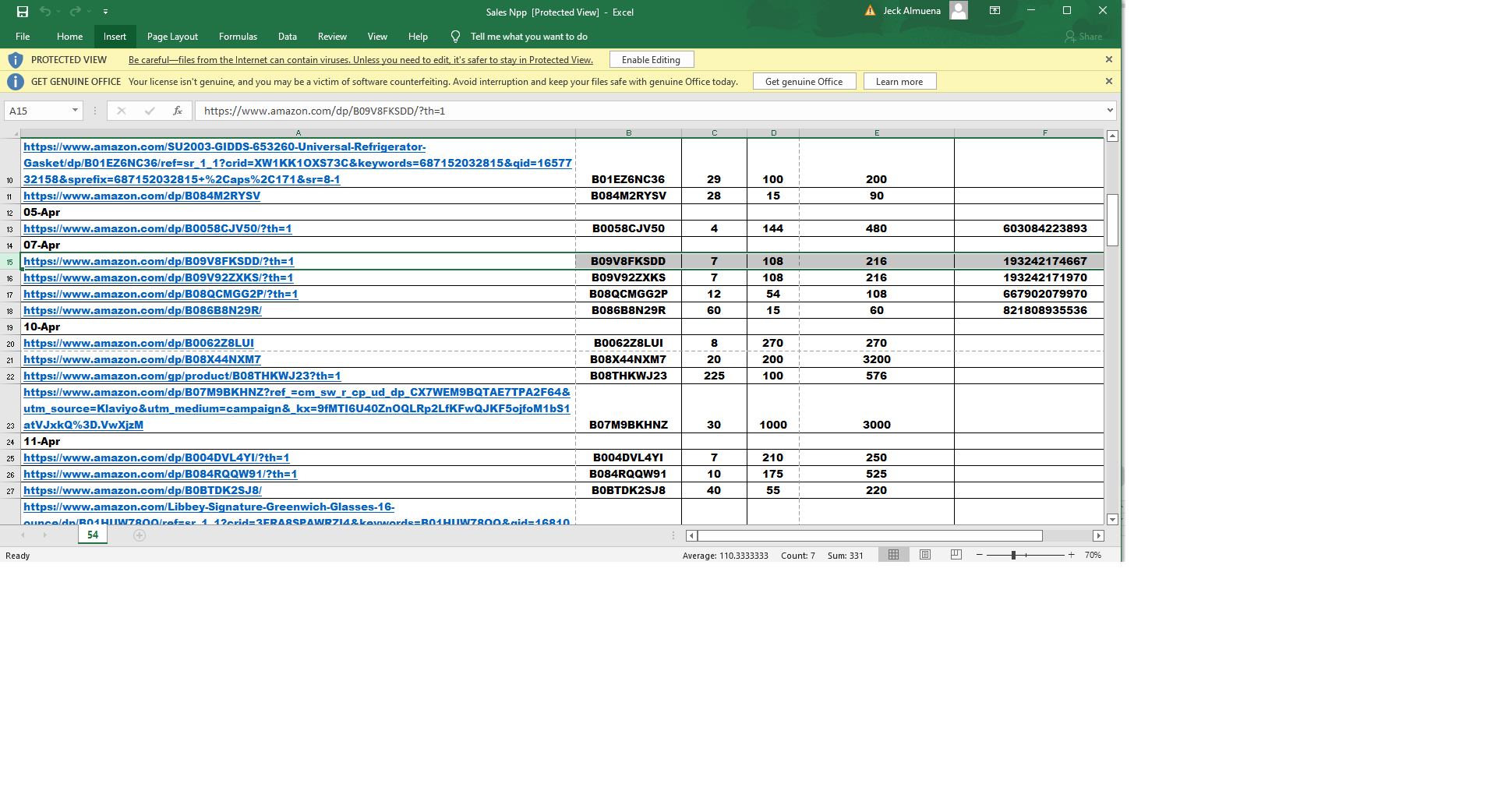Screen dimensions: 1498x812
Task: Open the View tab
Action: pyautogui.click(x=377, y=37)
